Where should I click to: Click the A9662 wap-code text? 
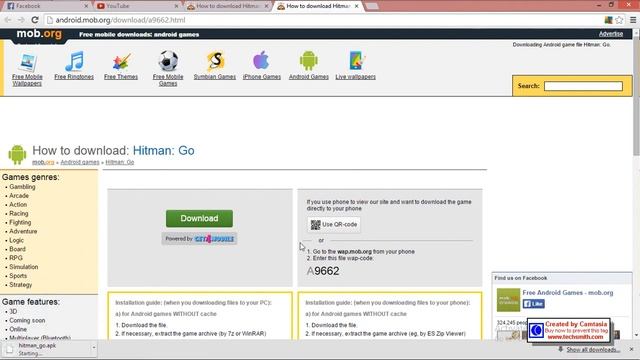pyautogui.click(x=323, y=271)
